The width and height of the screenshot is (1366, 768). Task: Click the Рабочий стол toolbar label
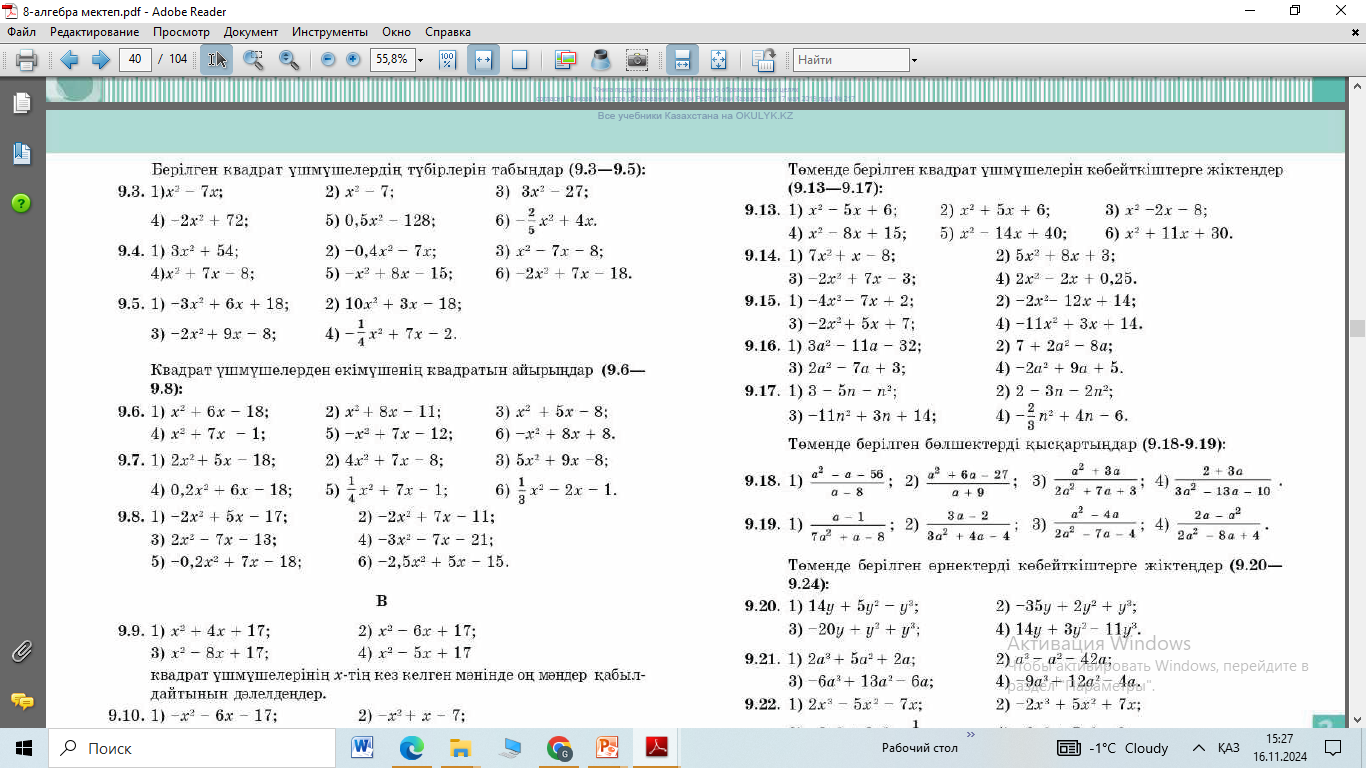(919, 748)
